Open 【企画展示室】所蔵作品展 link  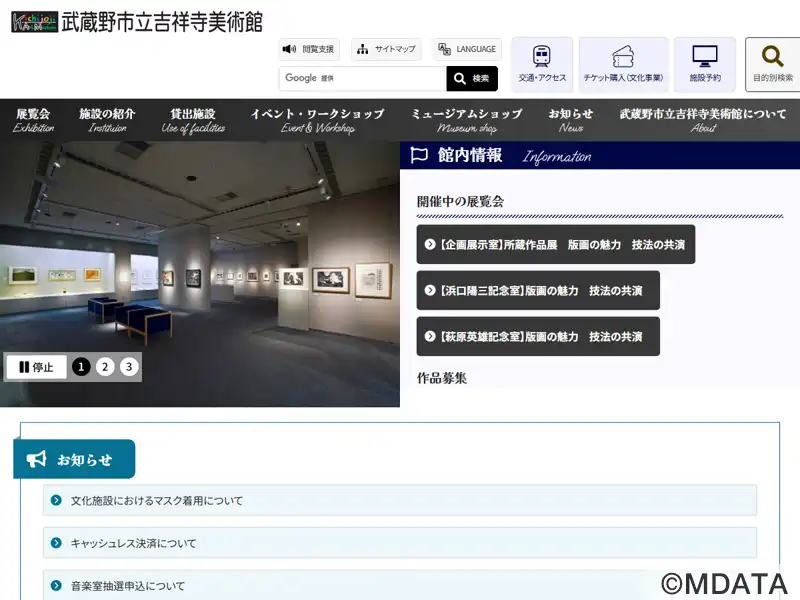[x=556, y=244]
